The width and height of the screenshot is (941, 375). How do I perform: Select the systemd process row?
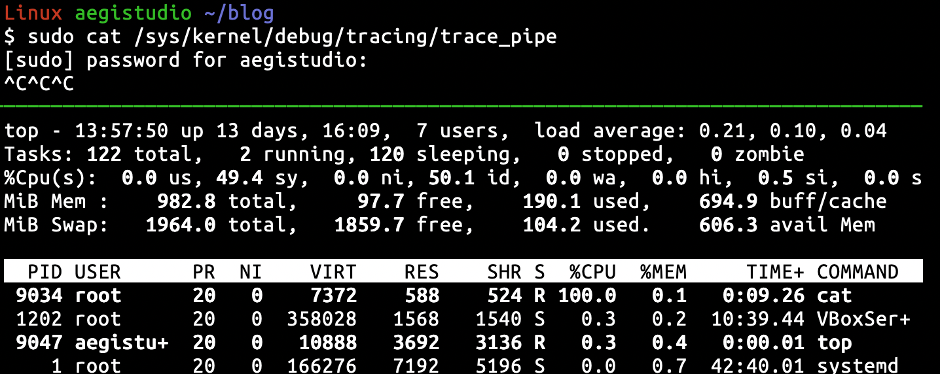coord(463,365)
